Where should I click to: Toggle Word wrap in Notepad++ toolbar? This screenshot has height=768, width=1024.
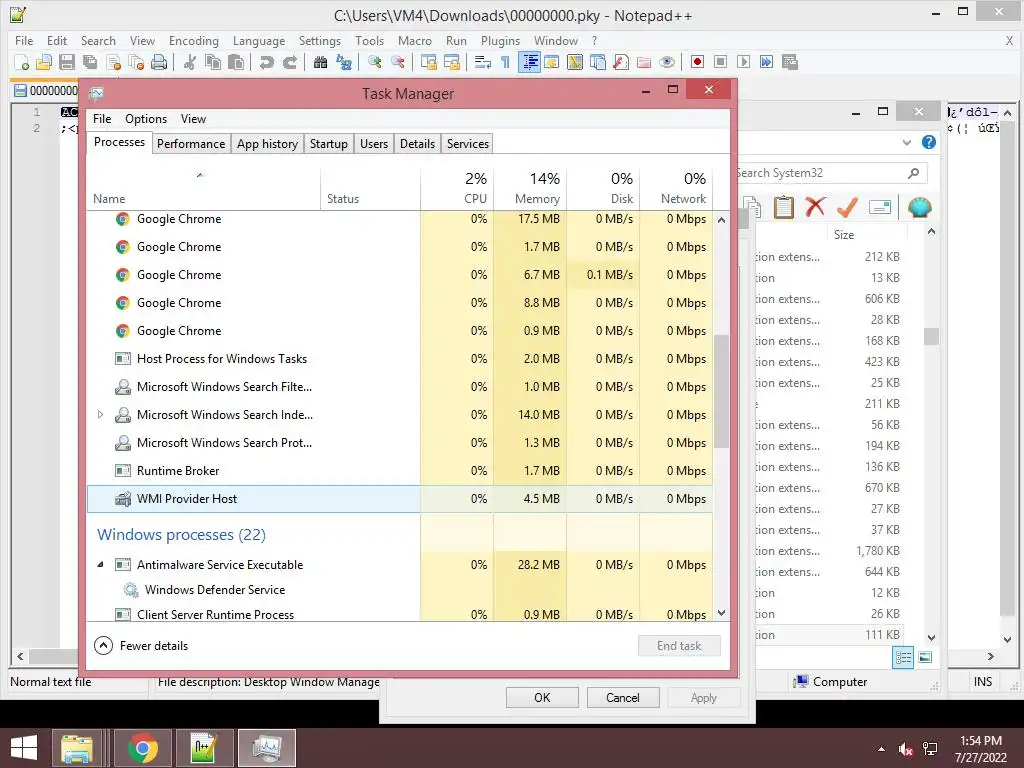point(483,62)
